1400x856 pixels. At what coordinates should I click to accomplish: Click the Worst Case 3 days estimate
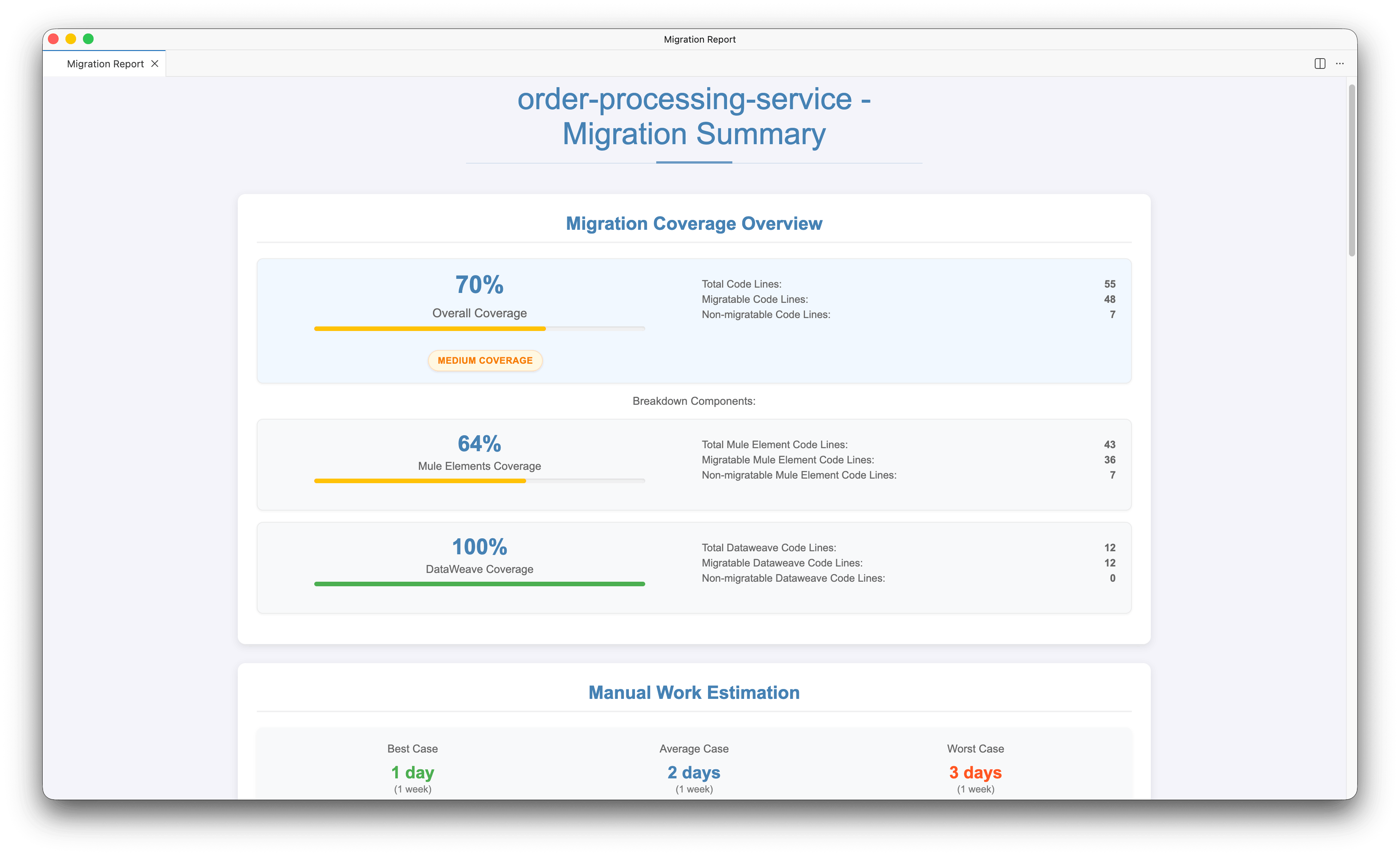[975, 773]
